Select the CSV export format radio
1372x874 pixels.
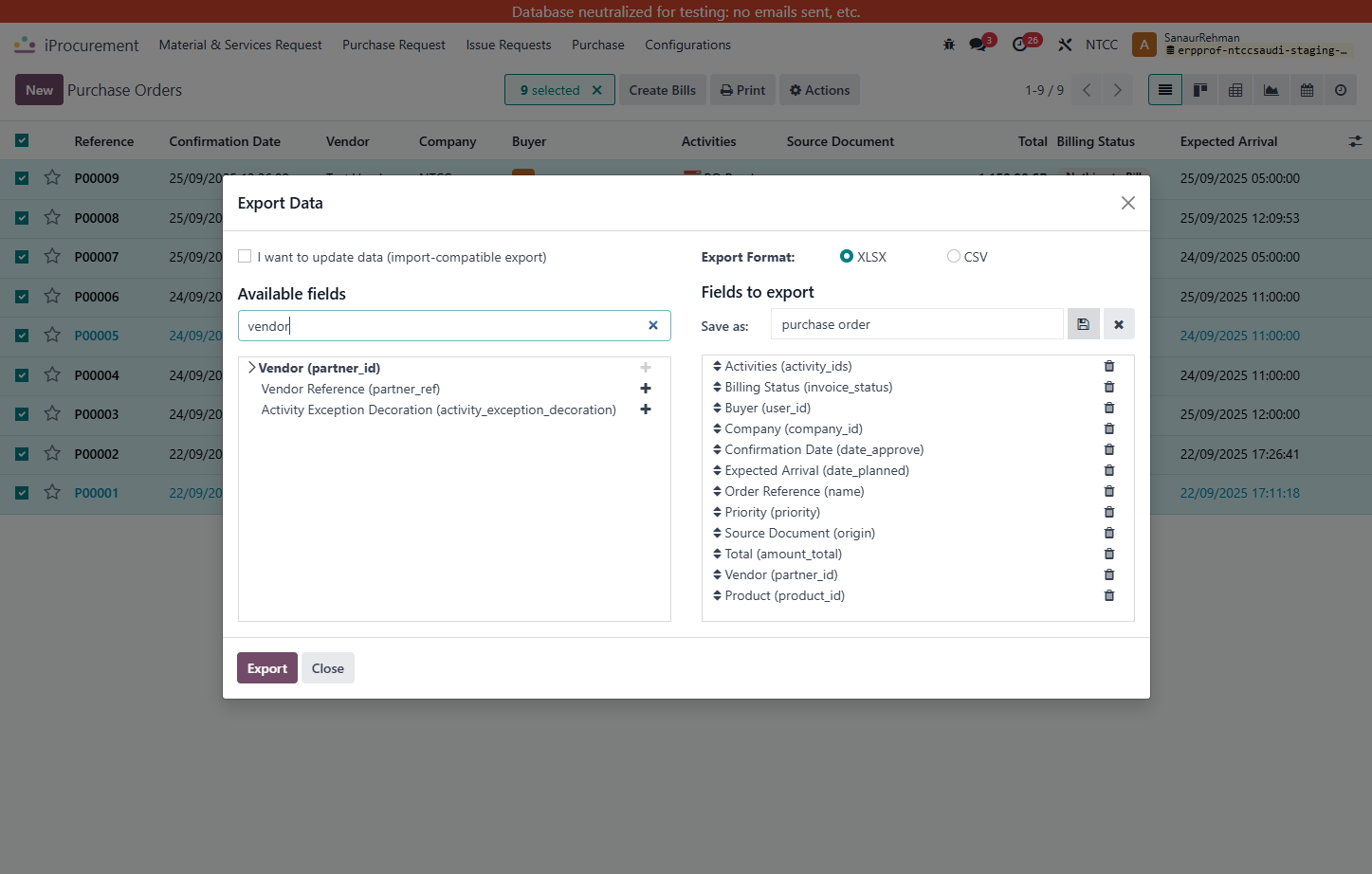pos(954,256)
